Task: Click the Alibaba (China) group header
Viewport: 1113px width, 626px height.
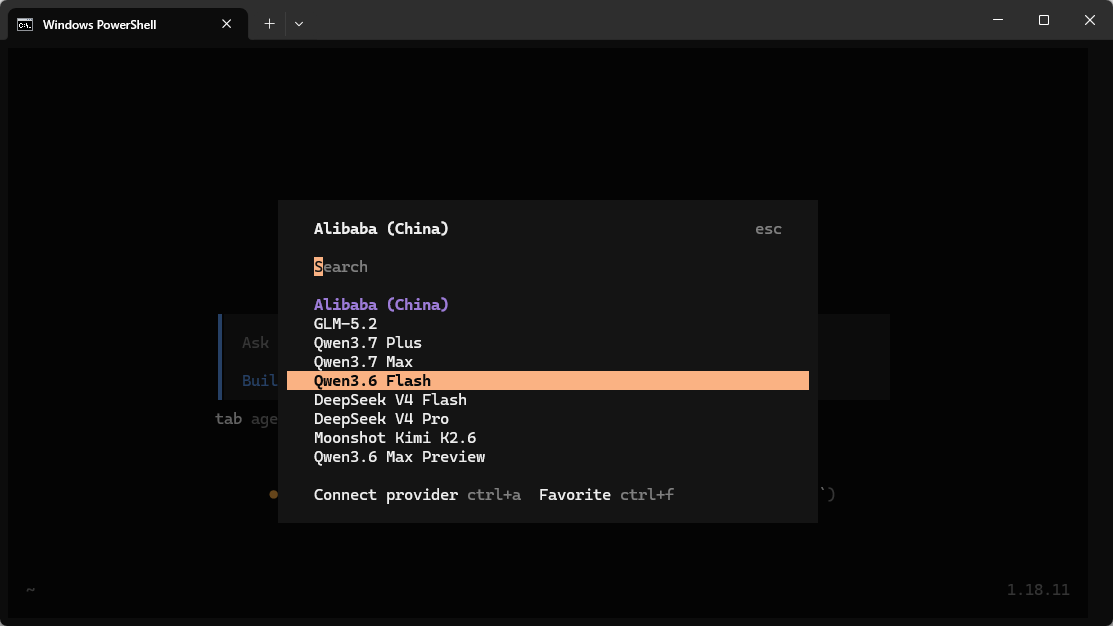Action: pos(381,304)
